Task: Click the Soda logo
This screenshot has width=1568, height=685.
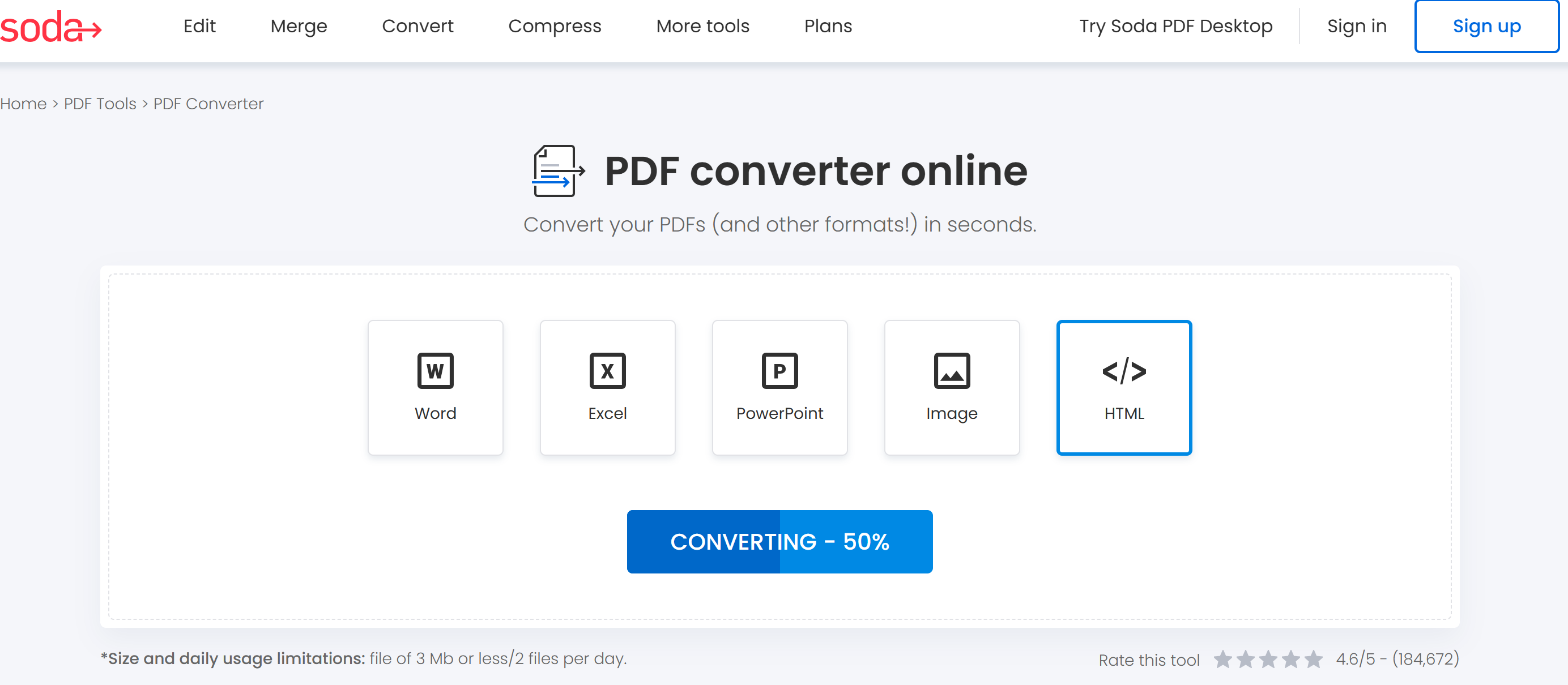Action: pyautogui.click(x=50, y=27)
